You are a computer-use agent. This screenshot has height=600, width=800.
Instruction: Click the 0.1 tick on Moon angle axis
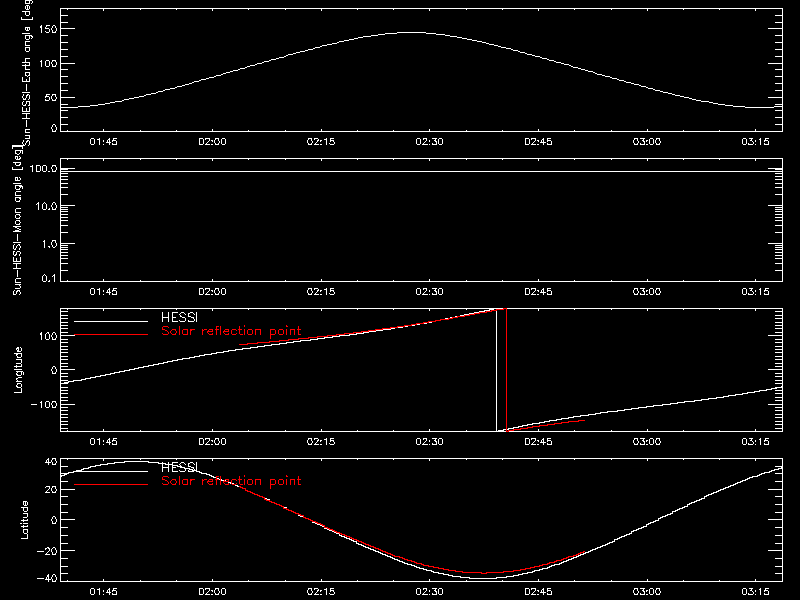[x=49, y=278]
